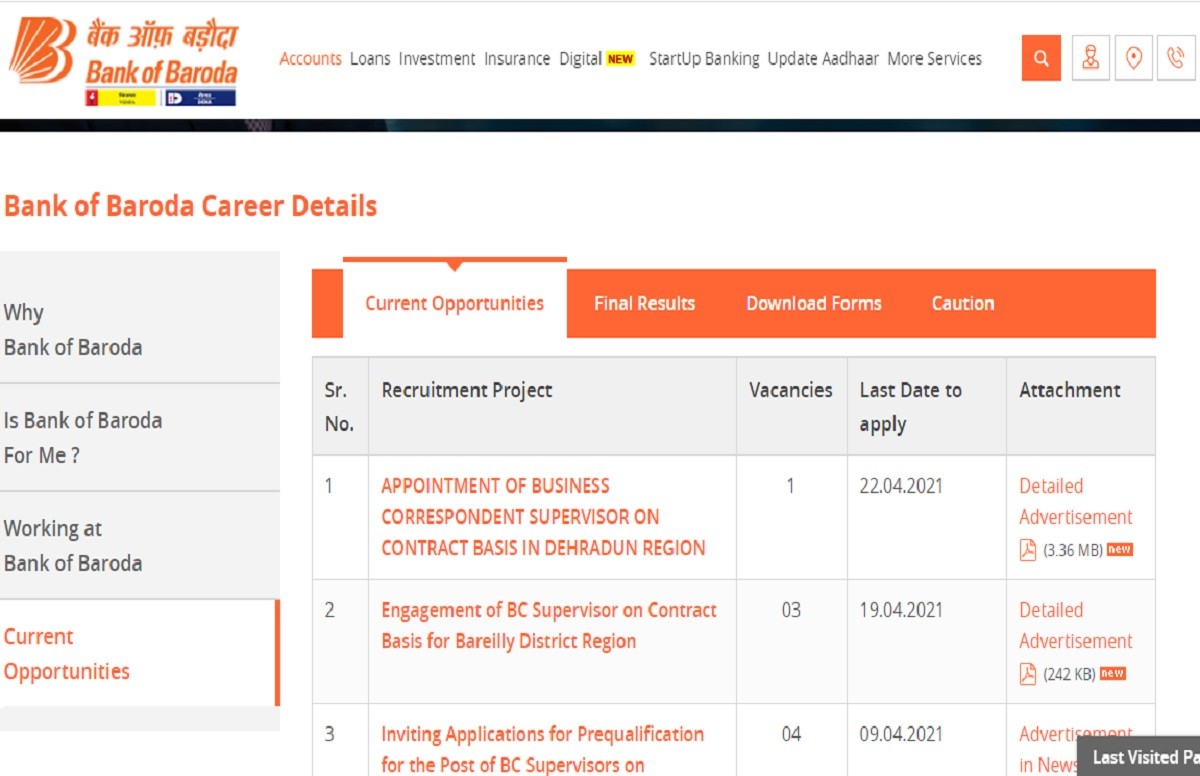Open PDF icon for Bareilly advertisement

click(1028, 674)
